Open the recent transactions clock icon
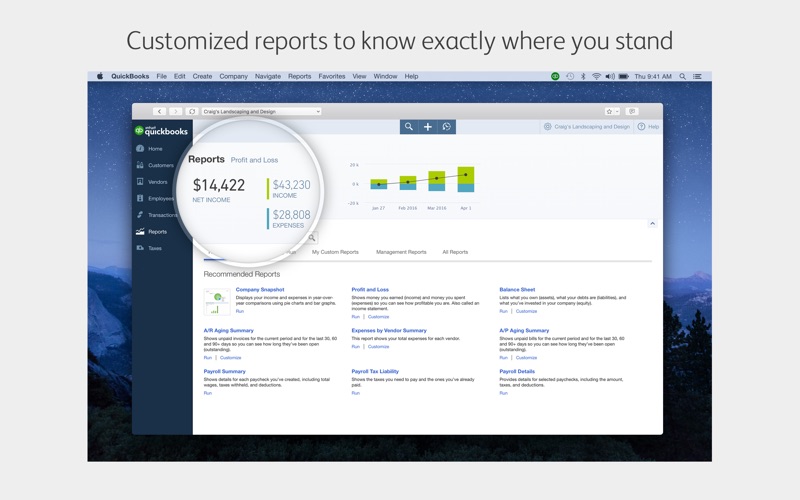Screen dimensions: 800x500 click(447, 127)
